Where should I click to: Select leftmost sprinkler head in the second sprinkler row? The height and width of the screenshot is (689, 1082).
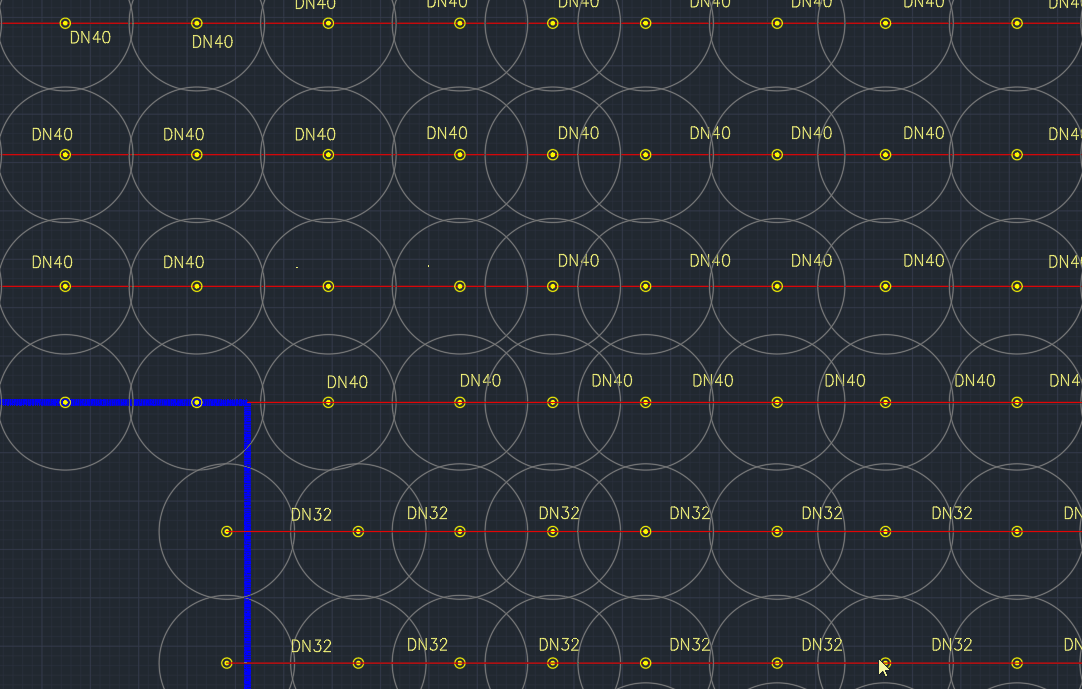point(65,155)
